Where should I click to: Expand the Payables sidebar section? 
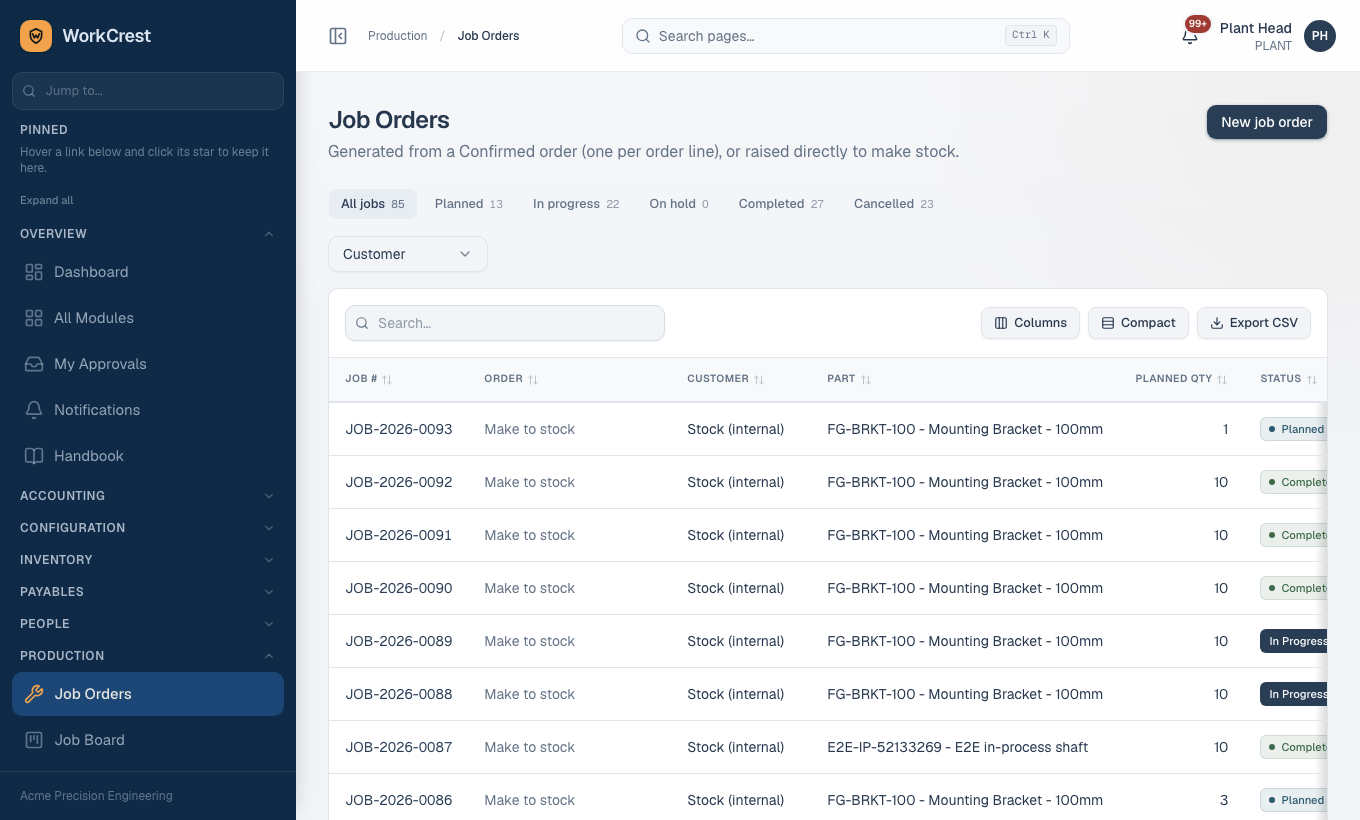pyautogui.click(x=148, y=592)
